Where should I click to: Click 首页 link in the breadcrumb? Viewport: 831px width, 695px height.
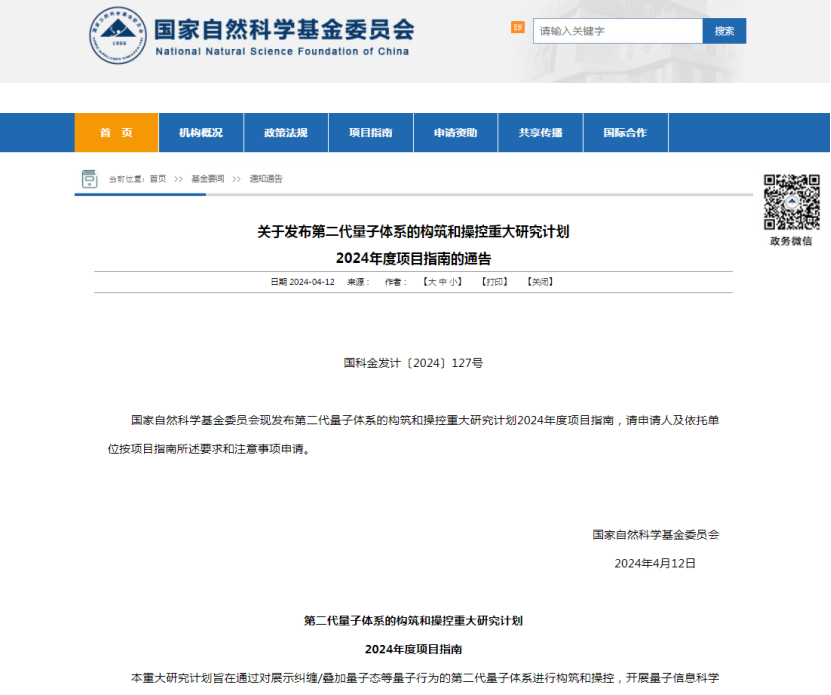(x=158, y=179)
